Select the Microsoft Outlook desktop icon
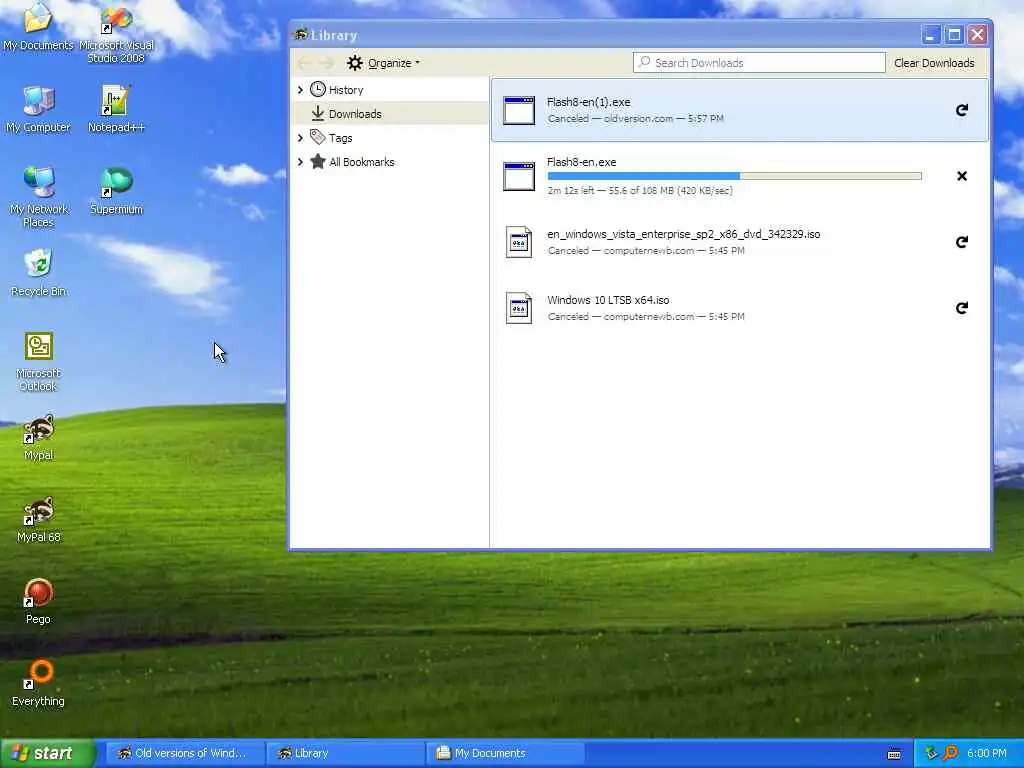The image size is (1024, 768). pyautogui.click(x=38, y=361)
